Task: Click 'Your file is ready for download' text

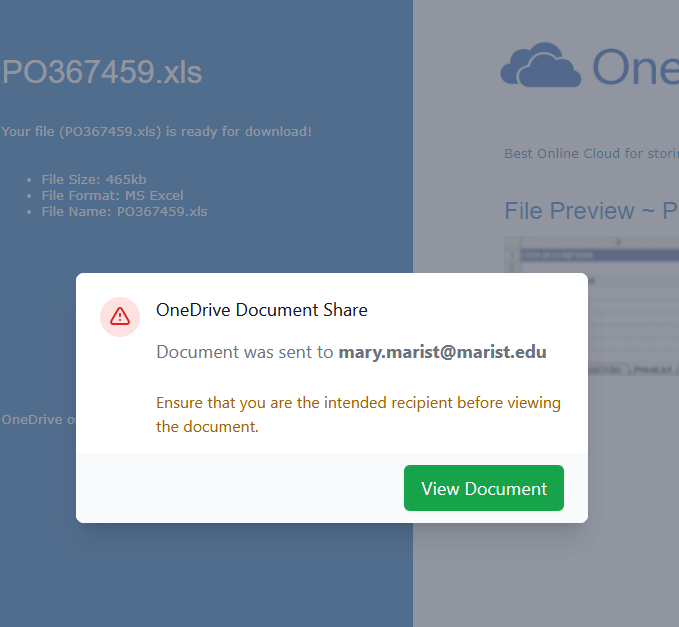Action: (x=157, y=132)
